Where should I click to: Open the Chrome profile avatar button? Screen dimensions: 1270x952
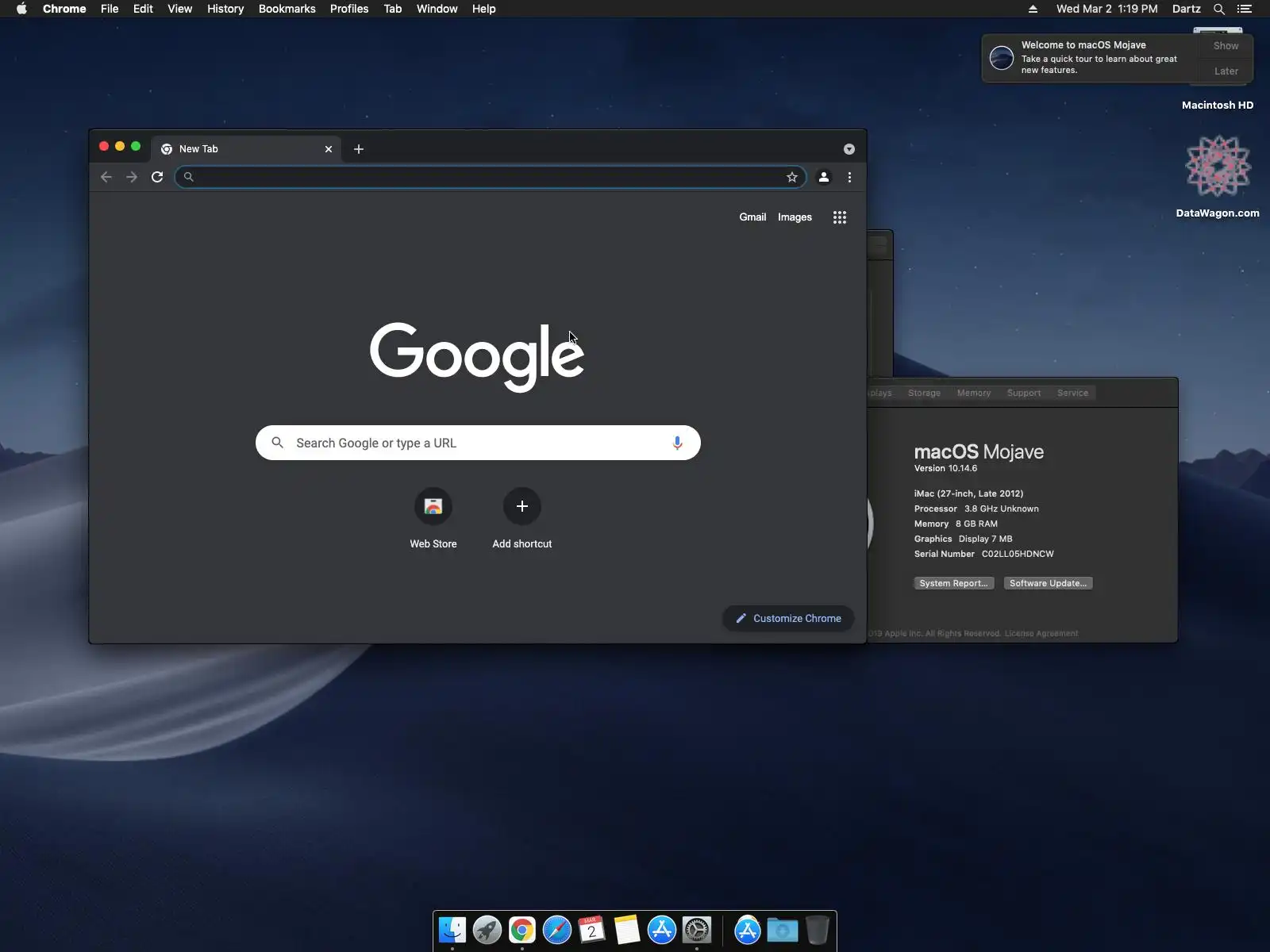tap(824, 177)
